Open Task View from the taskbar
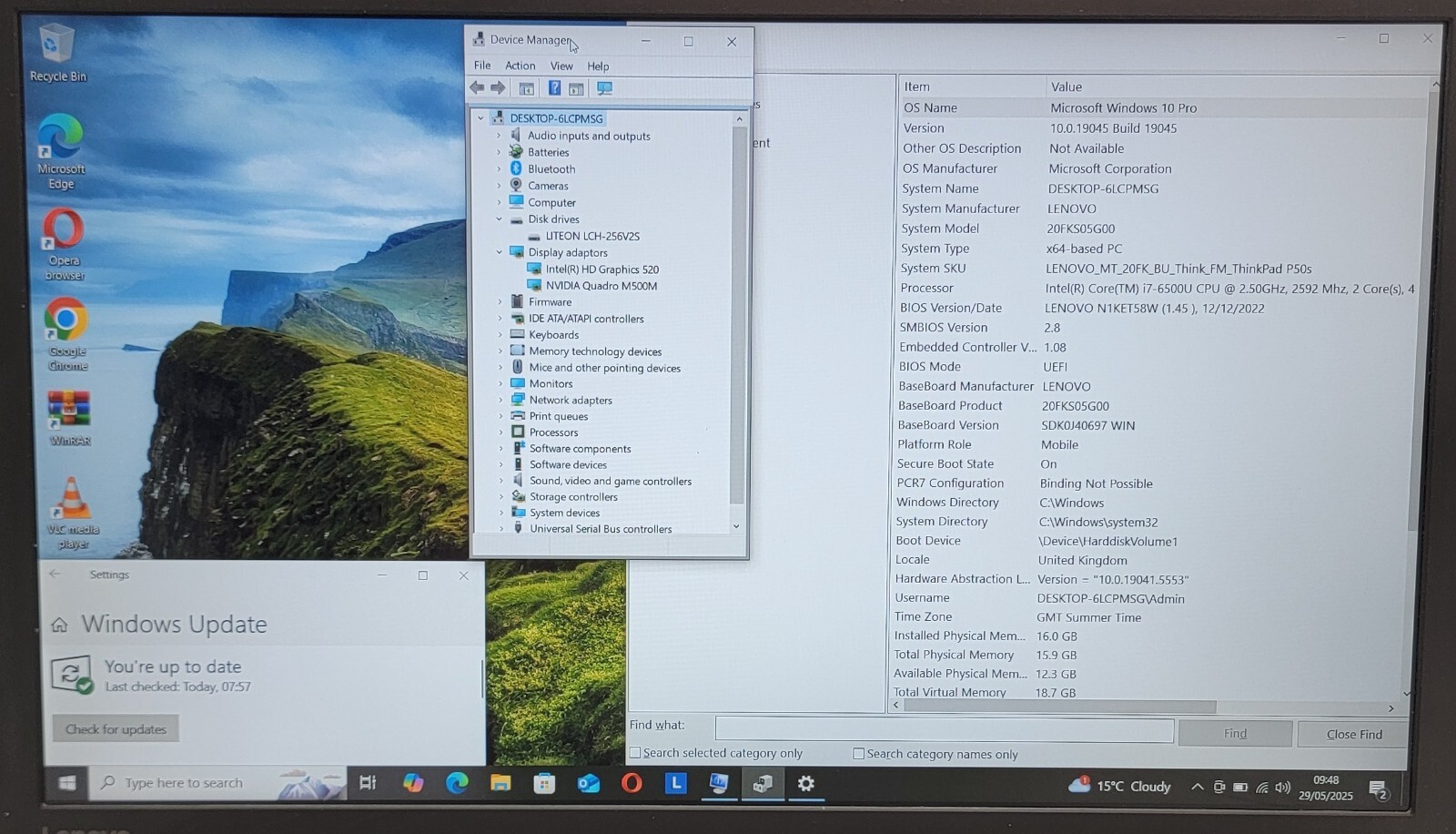The width and height of the screenshot is (1456, 834). (368, 783)
